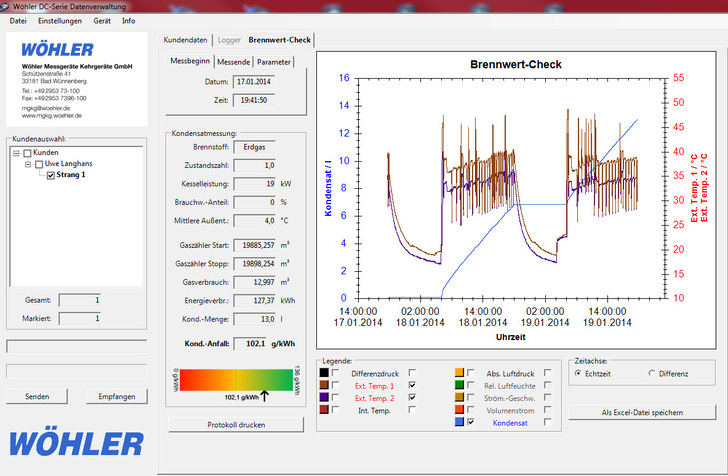The width and height of the screenshot is (728, 476).
Task: Switch to the Kundendaten tab
Action: pyautogui.click(x=186, y=40)
